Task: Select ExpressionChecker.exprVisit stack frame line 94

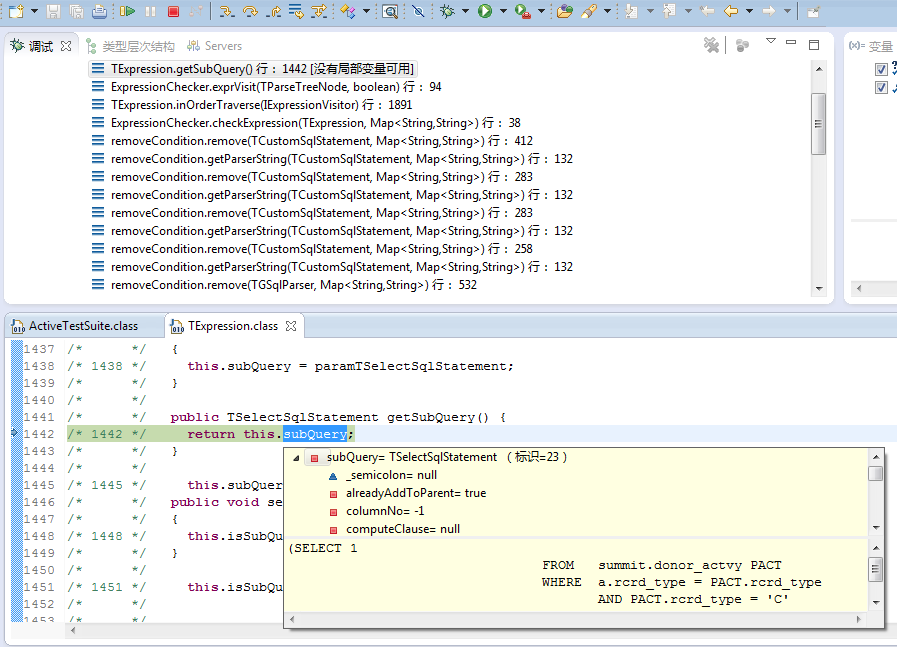Action: 276,87
